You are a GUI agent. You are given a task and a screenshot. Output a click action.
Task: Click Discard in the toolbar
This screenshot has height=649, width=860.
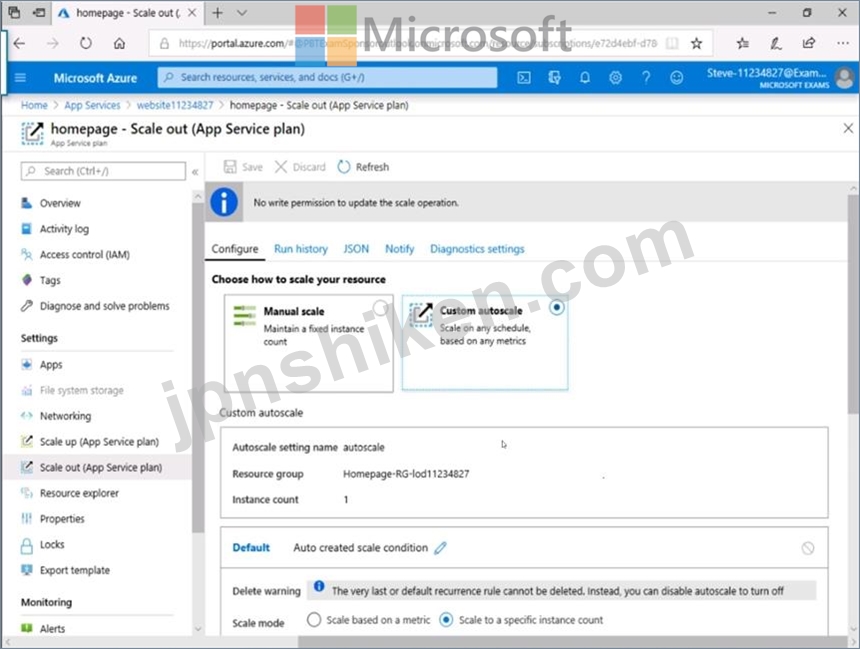pos(300,167)
